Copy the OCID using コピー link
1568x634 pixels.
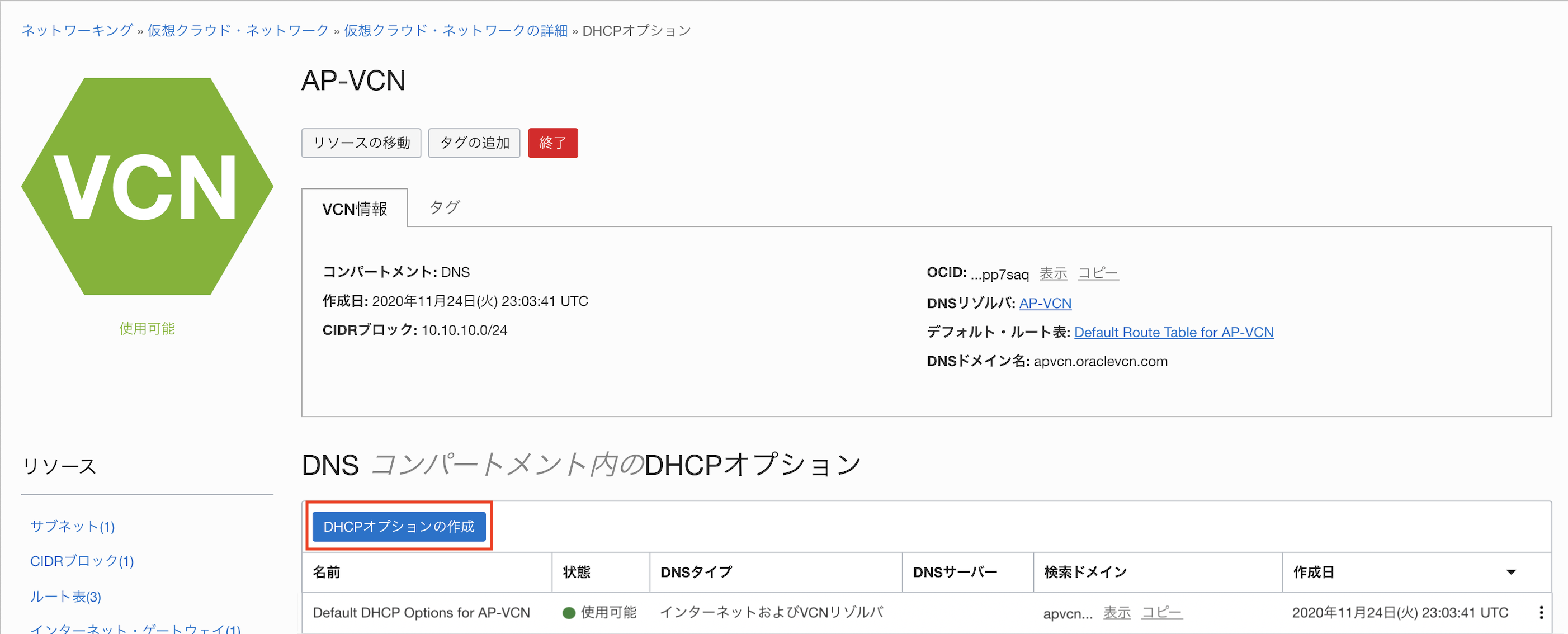(x=1098, y=273)
